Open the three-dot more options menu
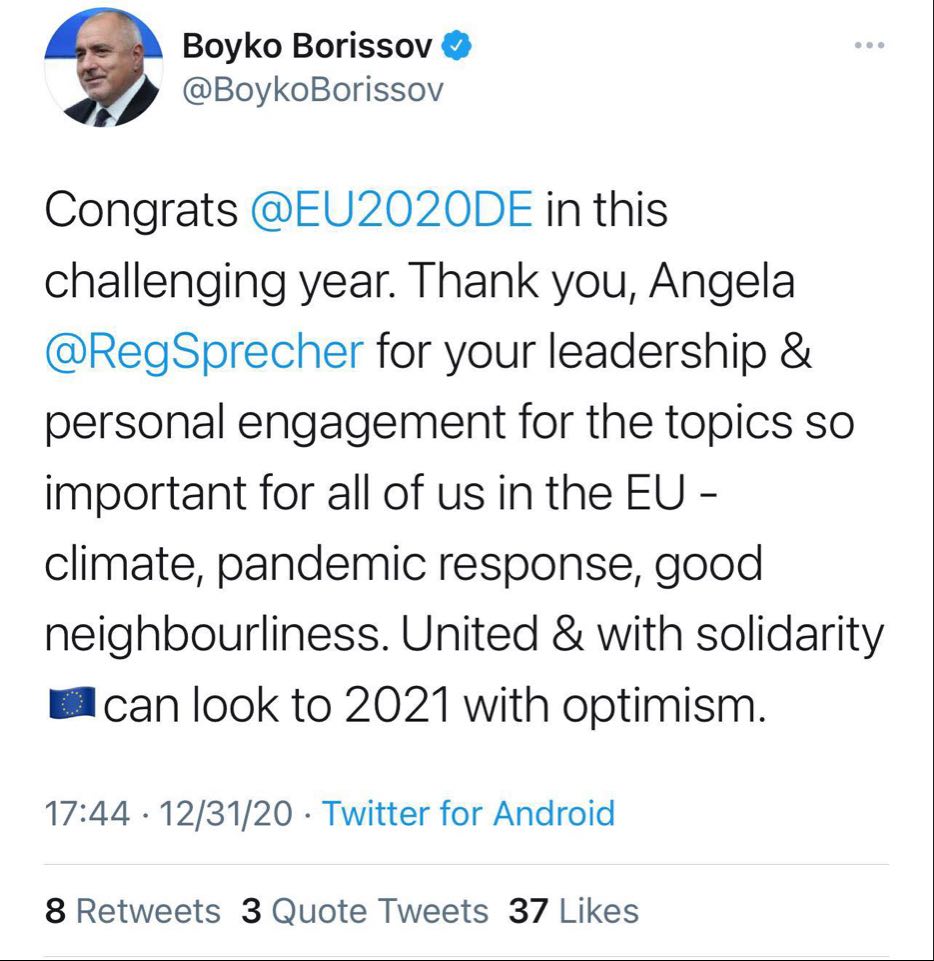 (869, 46)
